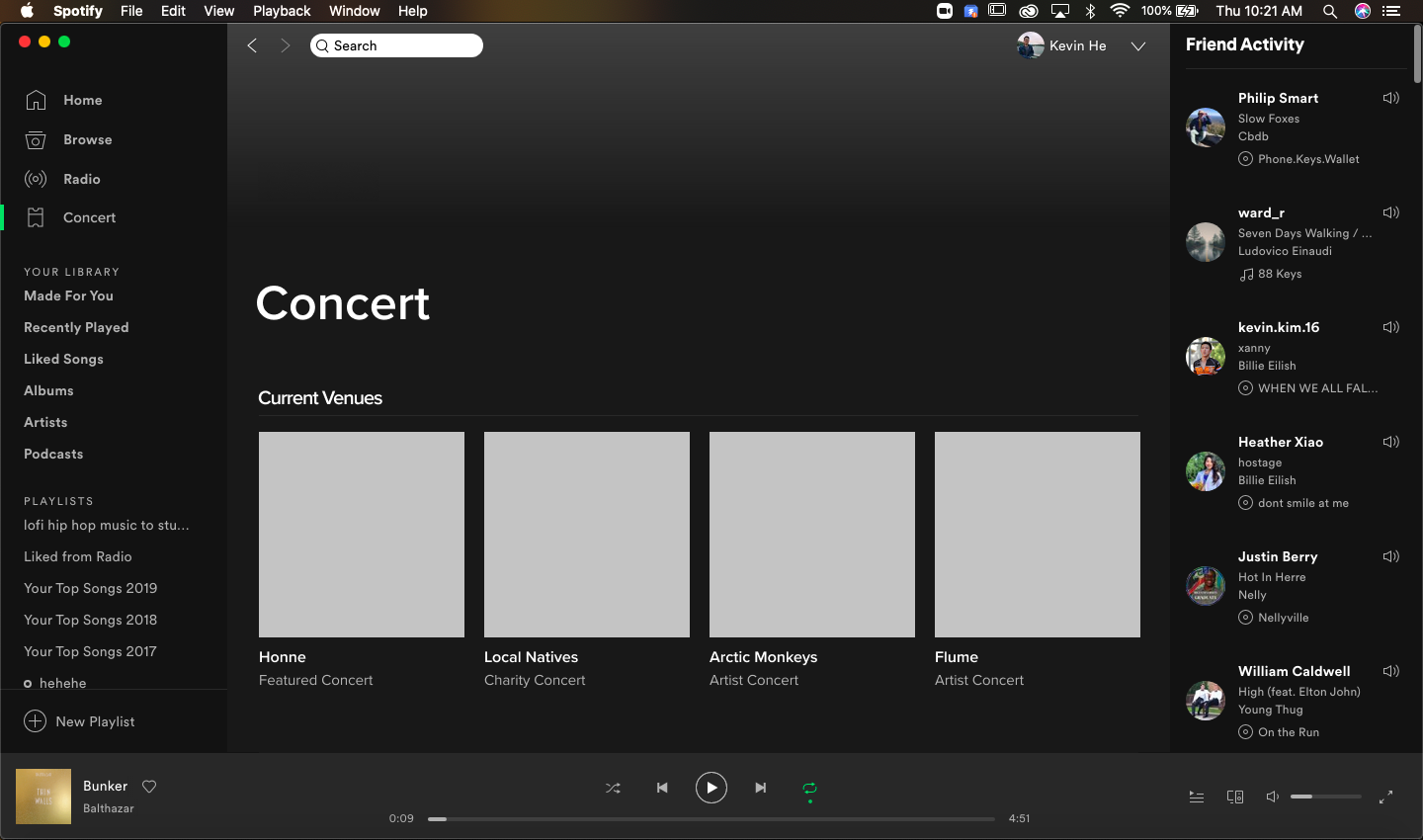Open the Bluetooth menu bar icon
This screenshot has height=840, width=1423.
[1091, 11]
